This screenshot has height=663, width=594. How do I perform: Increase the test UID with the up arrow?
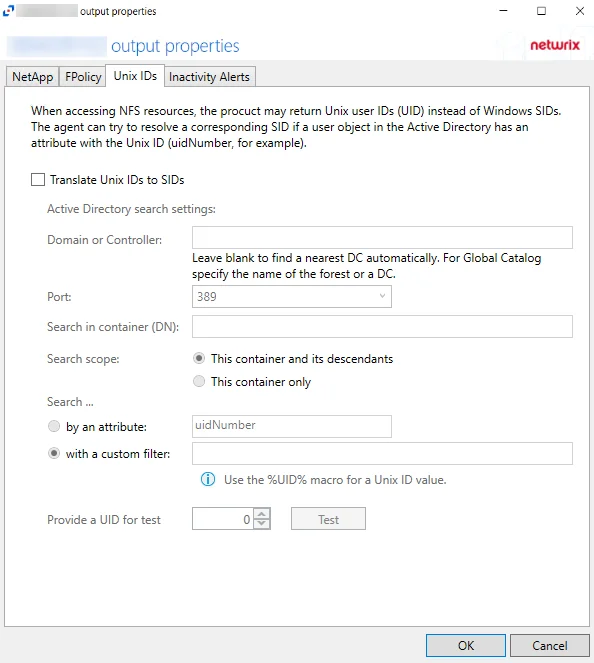click(x=262, y=514)
